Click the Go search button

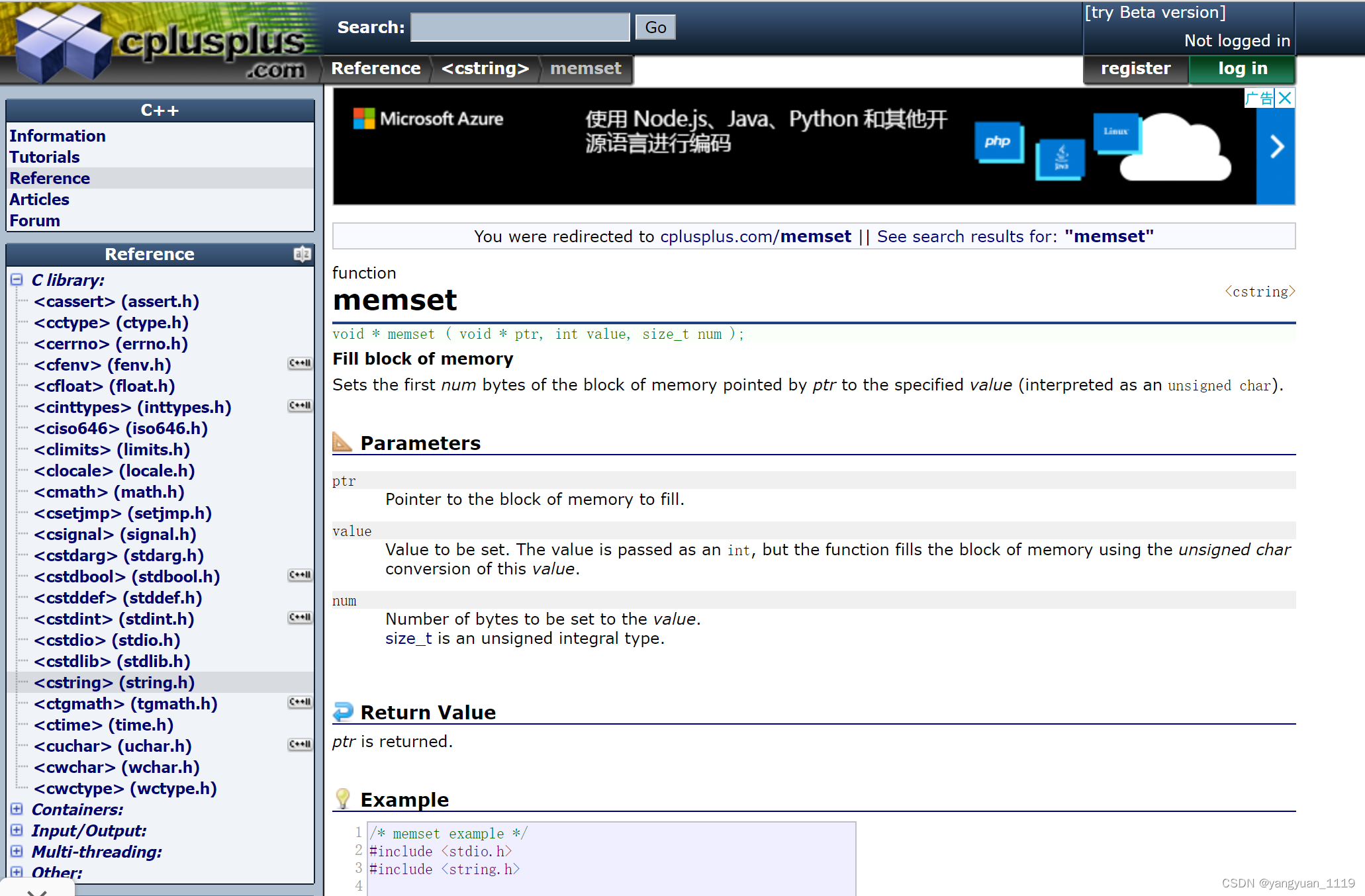coord(656,27)
